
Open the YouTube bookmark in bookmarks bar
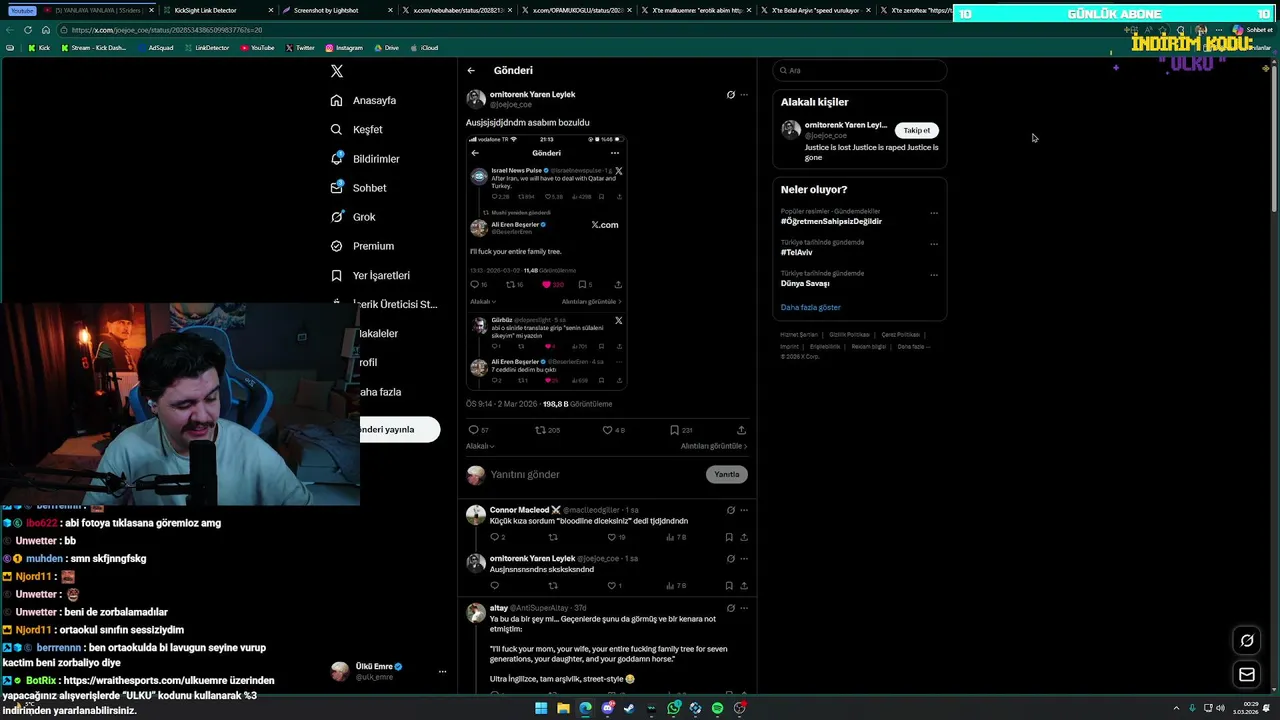pos(258,48)
